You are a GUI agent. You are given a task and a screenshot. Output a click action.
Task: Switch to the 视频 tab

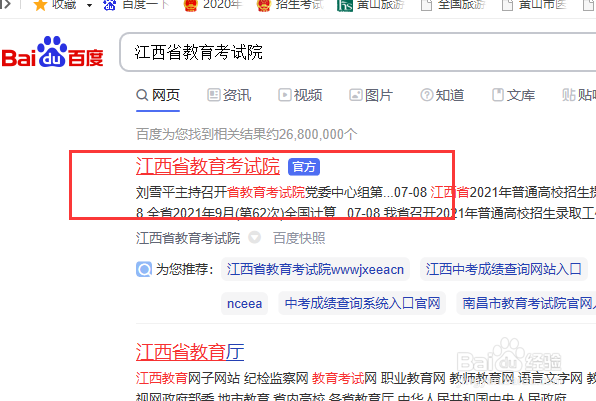pyautogui.click(x=300, y=95)
